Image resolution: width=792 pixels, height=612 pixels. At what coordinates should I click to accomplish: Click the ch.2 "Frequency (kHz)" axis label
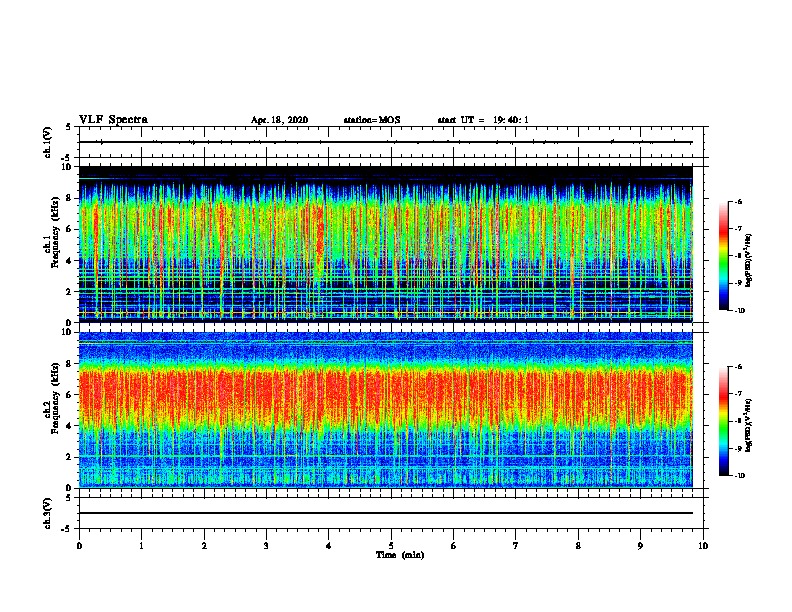pos(56,397)
